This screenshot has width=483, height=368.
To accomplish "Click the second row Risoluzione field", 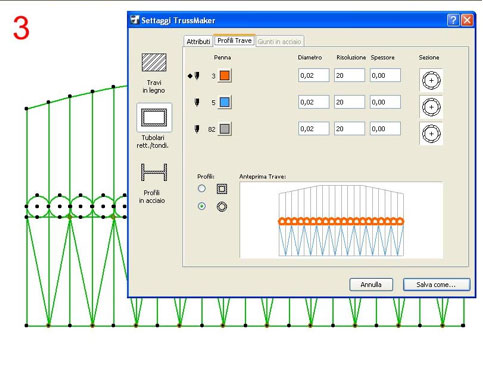I will pyautogui.click(x=349, y=102).
